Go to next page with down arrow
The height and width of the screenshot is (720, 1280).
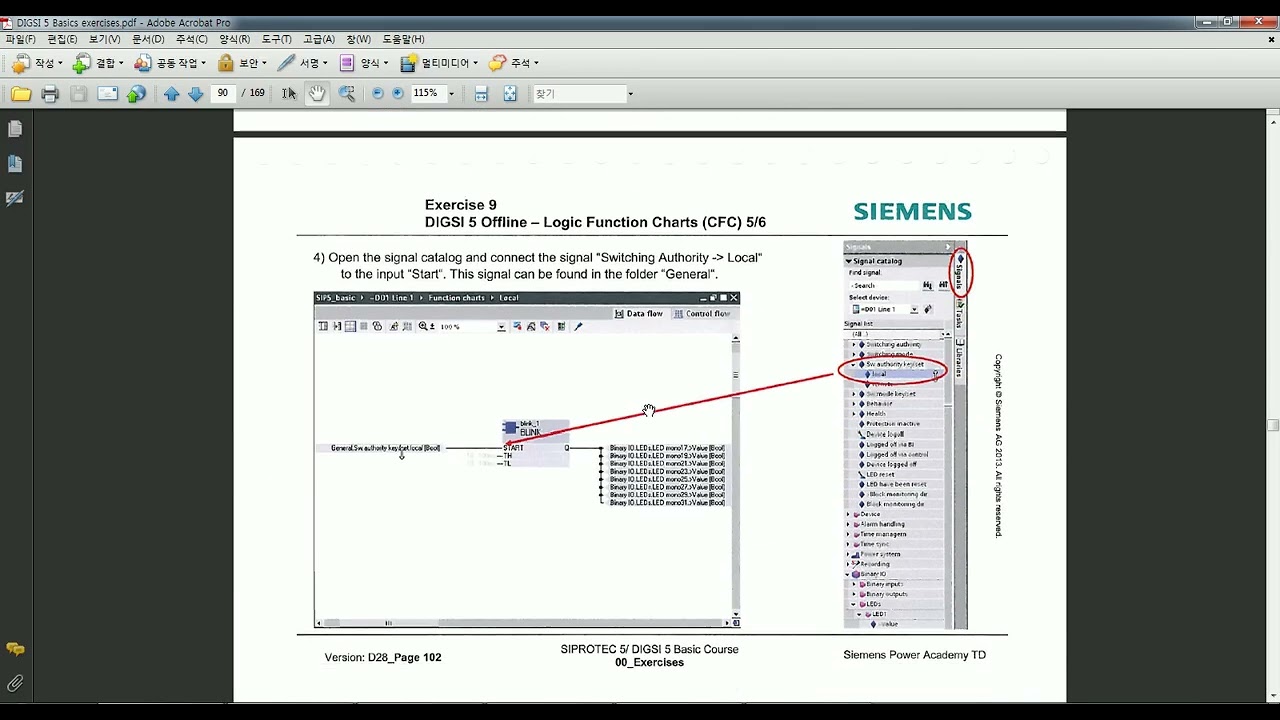(x=196, y=93)
